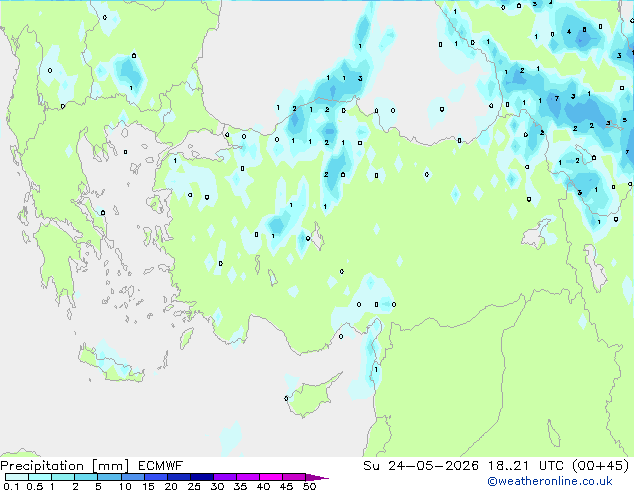Pick the 45–50 mm legend swatch
The image size is (634, 490).
pos(294,477)
